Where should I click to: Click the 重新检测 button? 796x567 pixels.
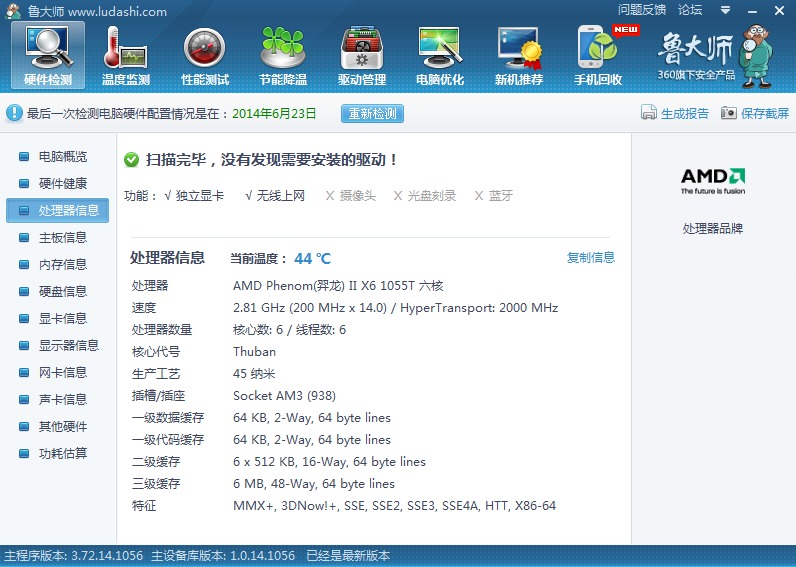point(372,113)
